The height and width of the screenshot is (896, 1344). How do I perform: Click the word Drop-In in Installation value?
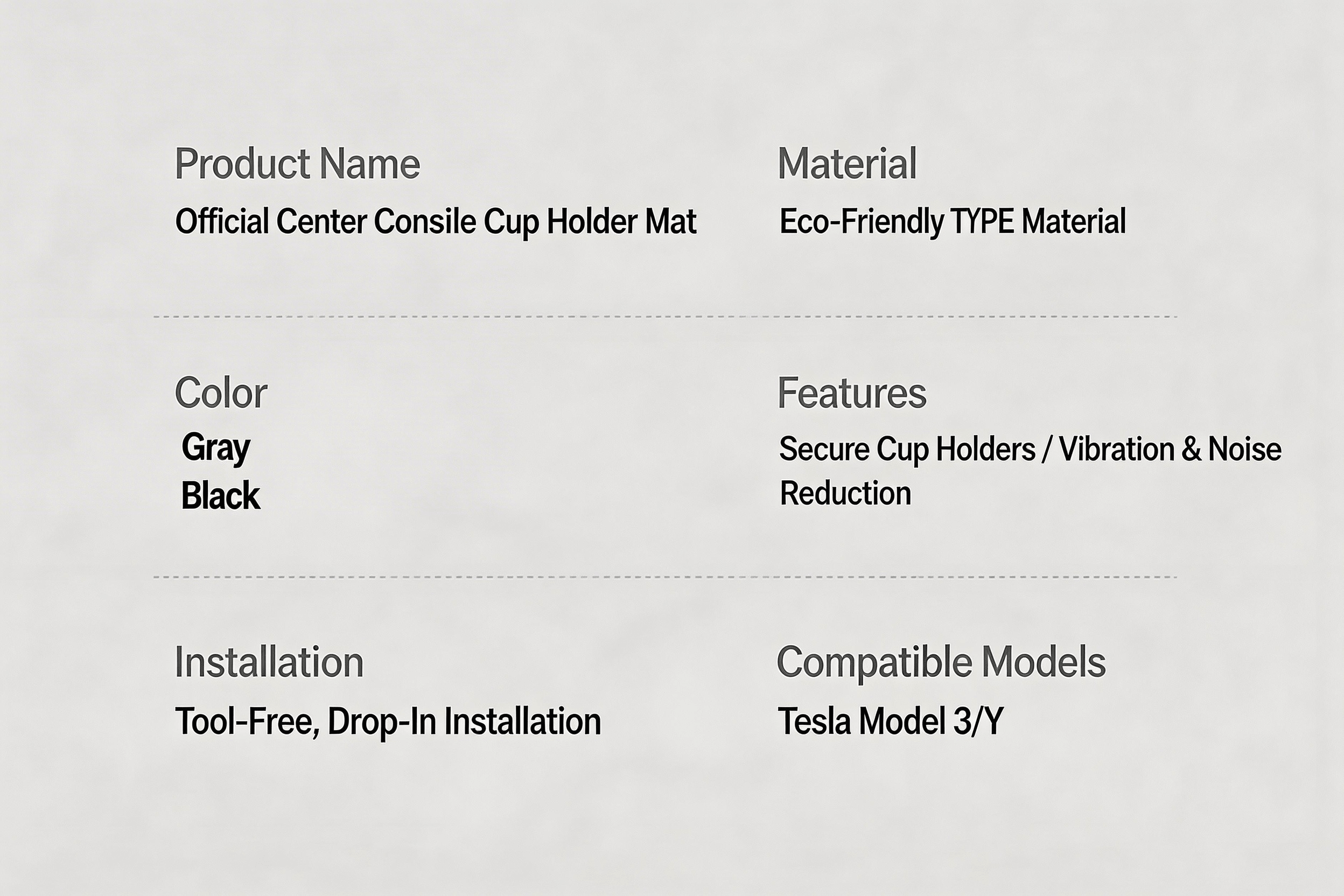pyautogui.click(x=382, y=721)
